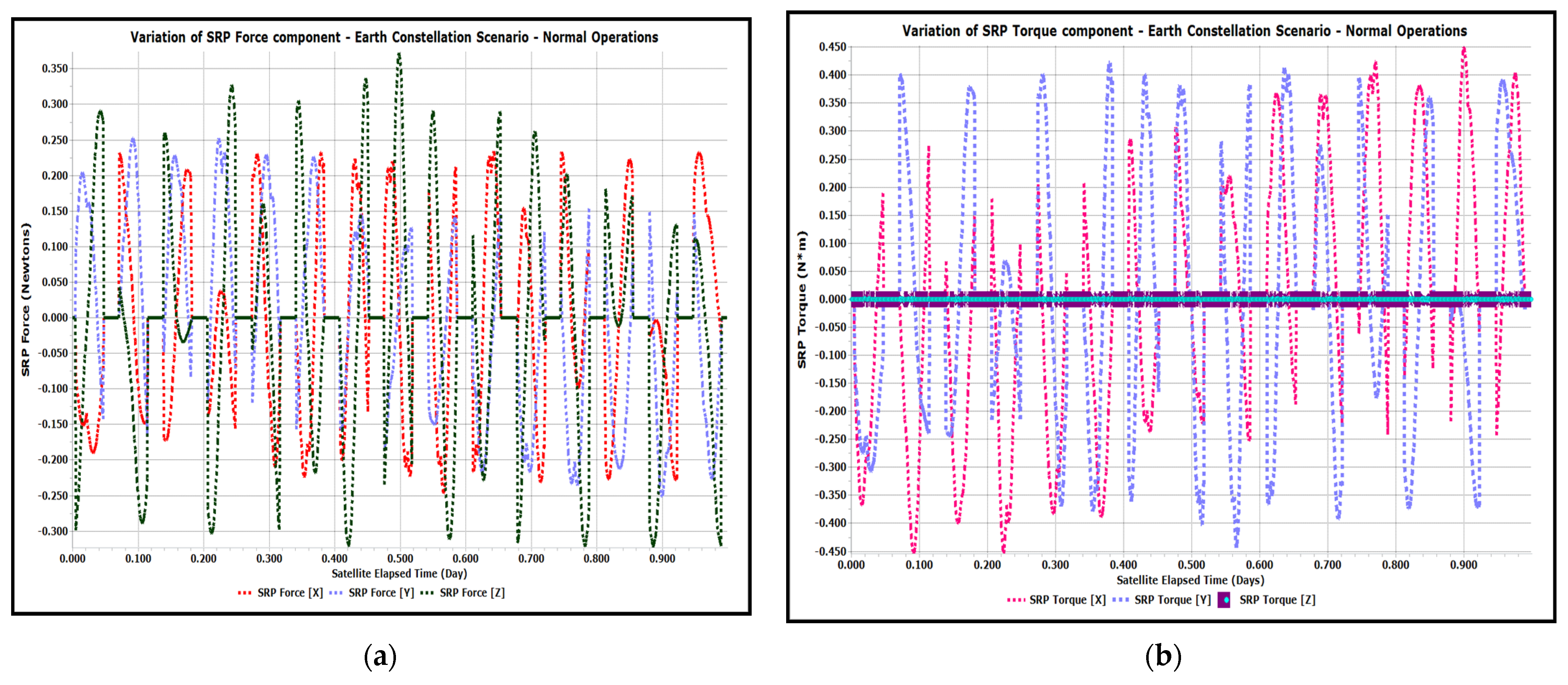Click 'Satellite Elapsed Time (Day)' x-axis label

click(x=399, y=573)
